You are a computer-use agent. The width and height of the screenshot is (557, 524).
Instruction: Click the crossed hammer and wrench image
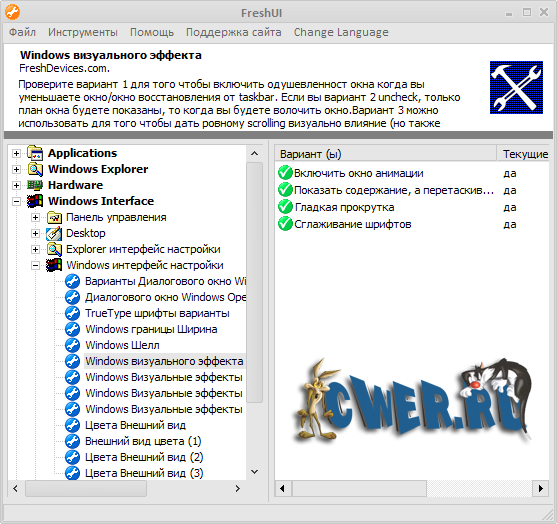[x=516, y=87]
